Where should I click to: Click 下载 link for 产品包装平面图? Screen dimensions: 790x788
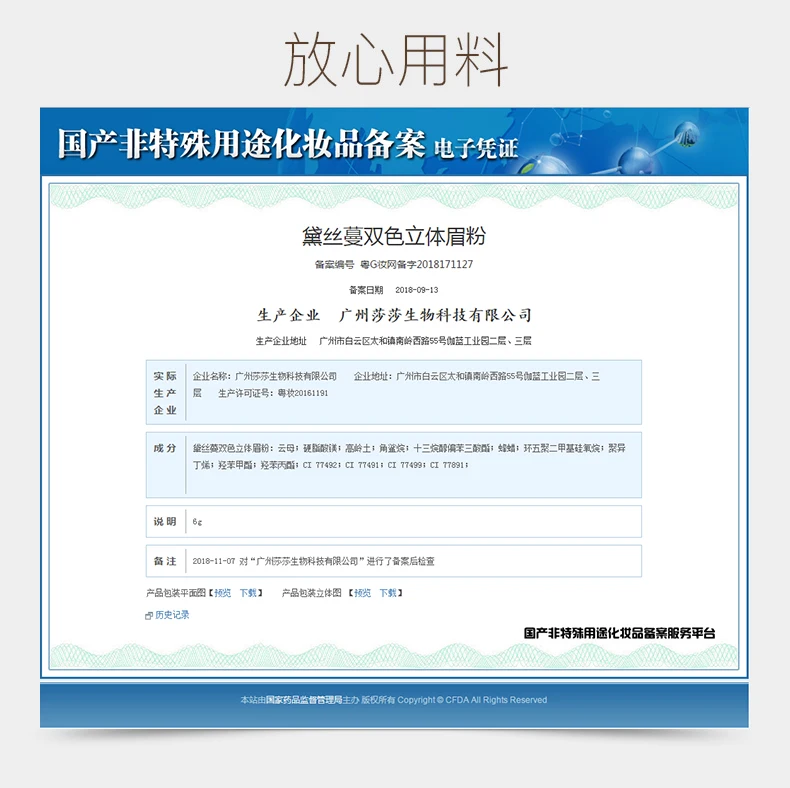point(248,593)
